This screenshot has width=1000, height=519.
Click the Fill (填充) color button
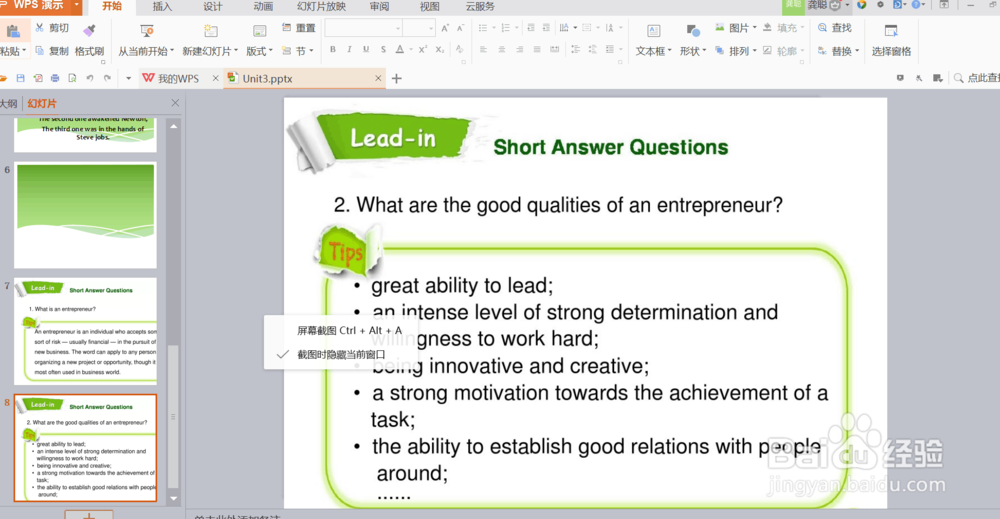pyautogui.click(x=781, y=28)
